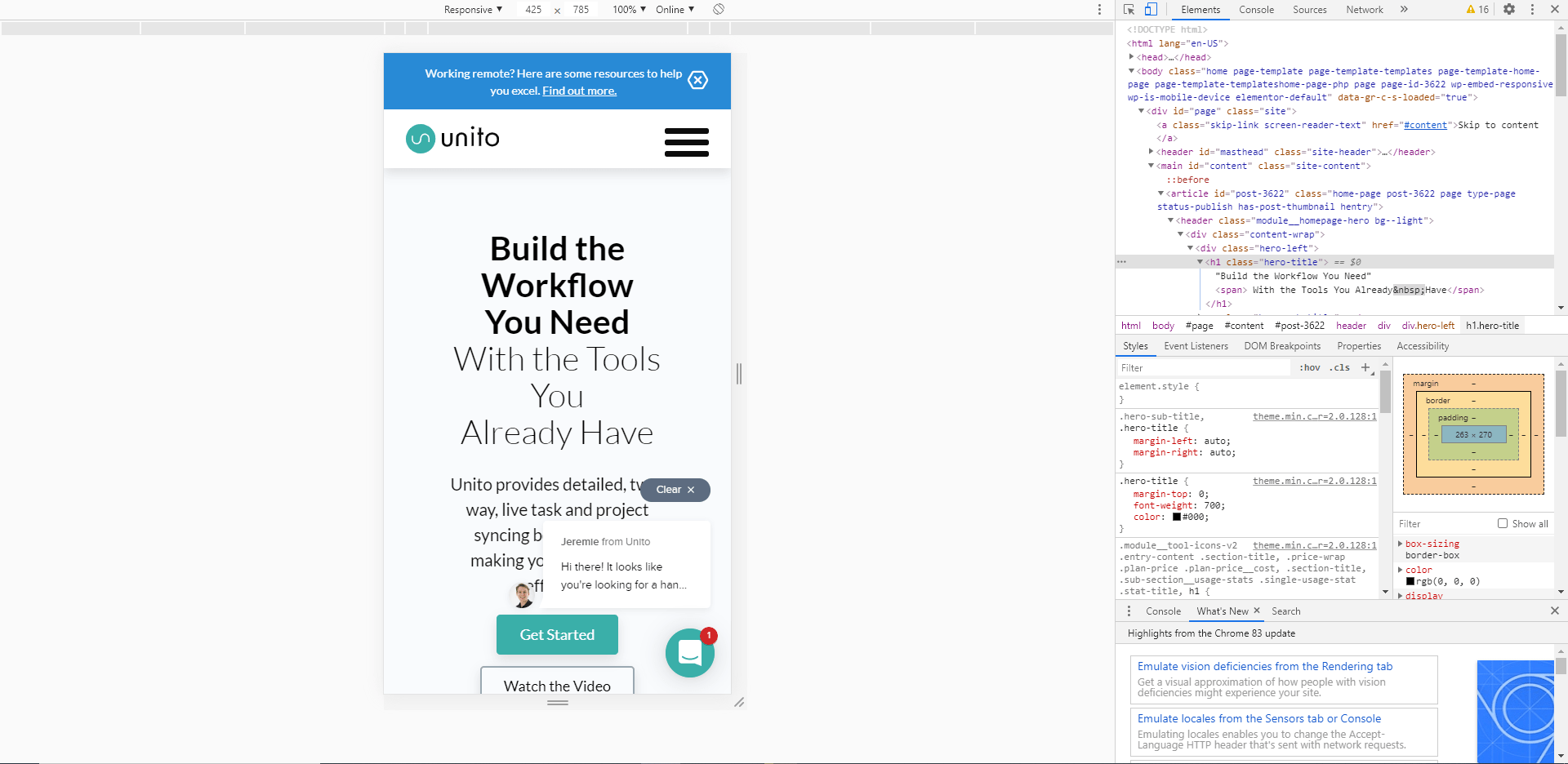The image size is (1568, 764).
Task: Open the Unito hamburger menu
Action: (x=686, y=141)
